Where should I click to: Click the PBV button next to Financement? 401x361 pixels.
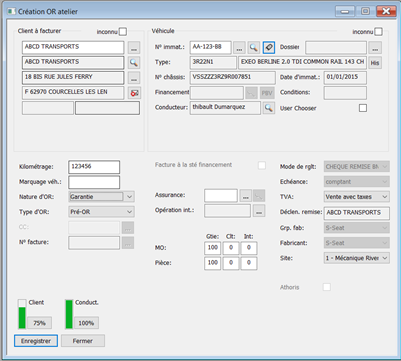pyautogui.click(x=267, y=93)
